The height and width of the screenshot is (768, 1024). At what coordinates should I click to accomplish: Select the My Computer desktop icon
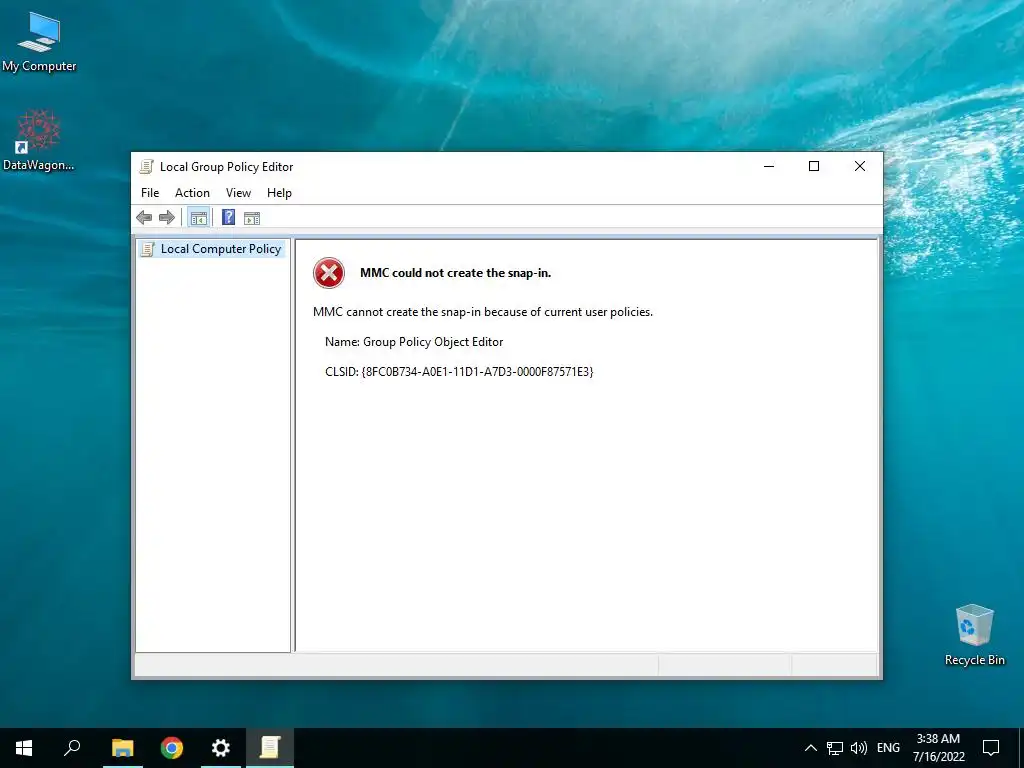point(39,42)
